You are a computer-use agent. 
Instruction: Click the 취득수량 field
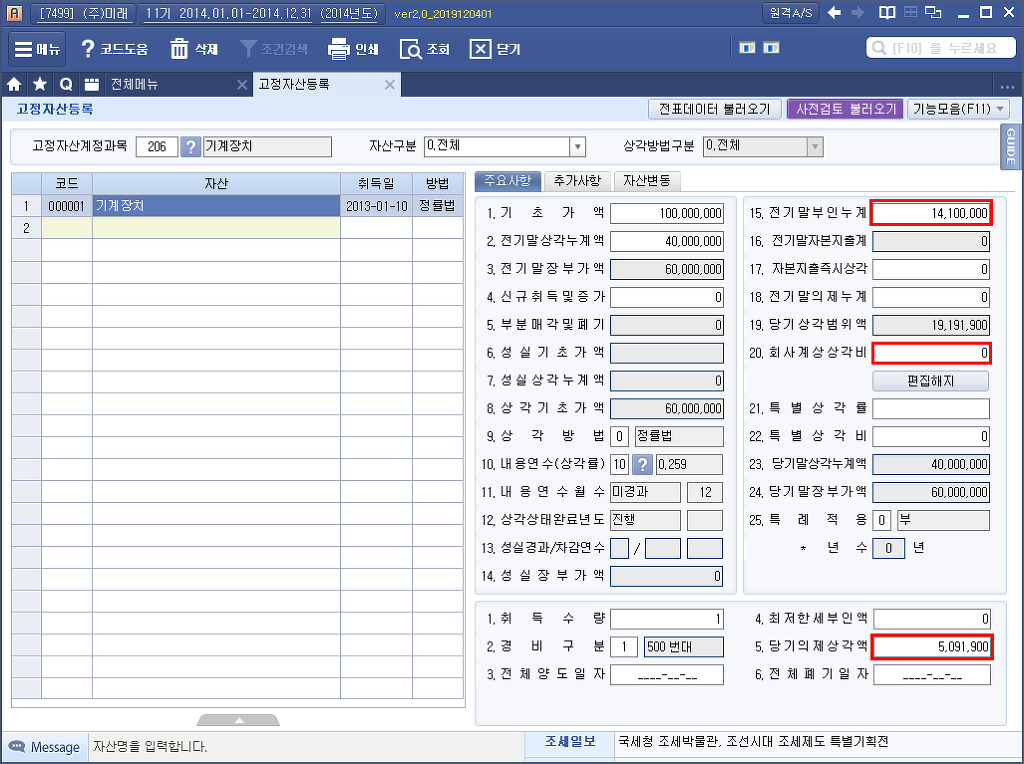coord(667,618)
